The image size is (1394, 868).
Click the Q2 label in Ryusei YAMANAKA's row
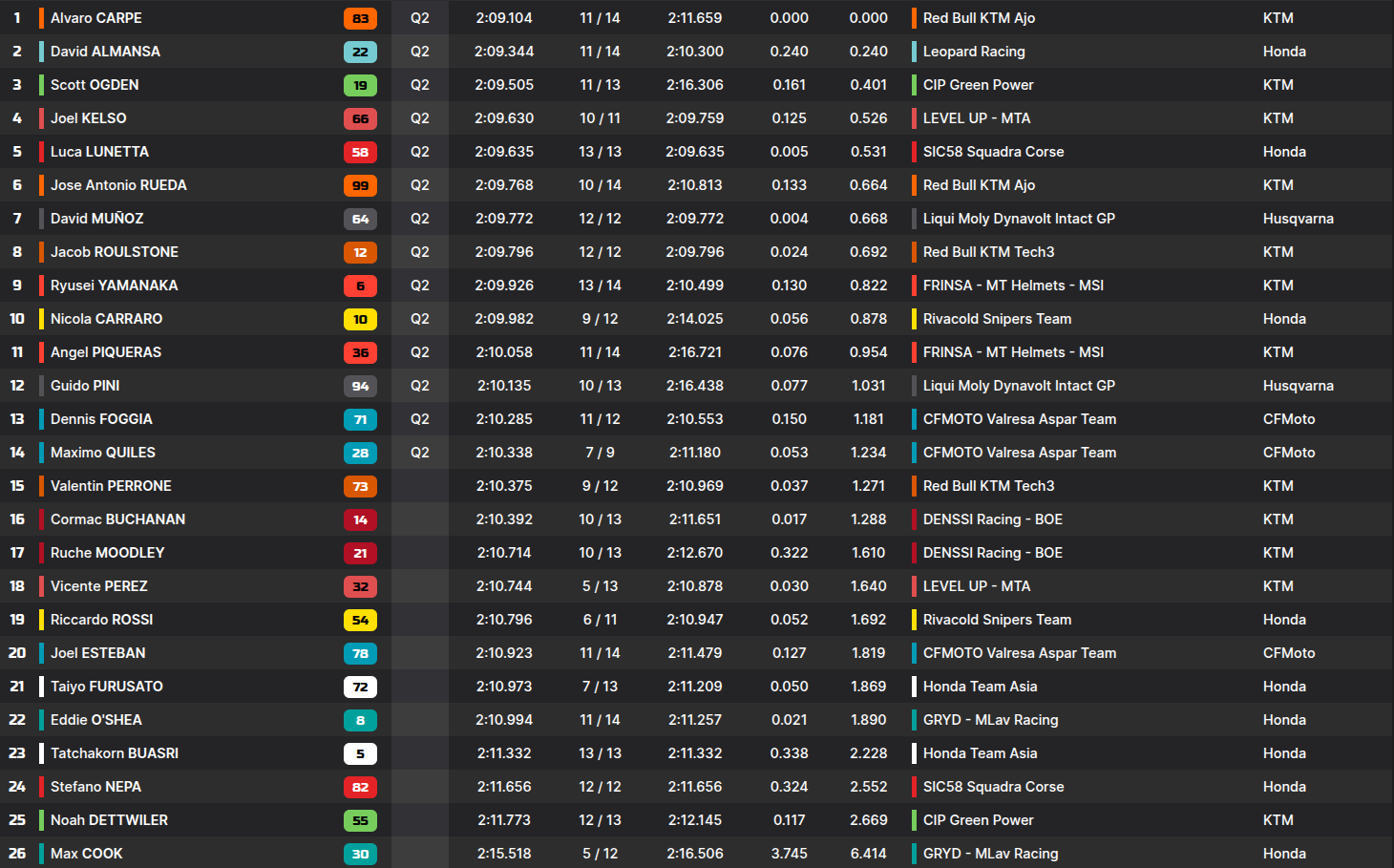(x=420, y=286)
